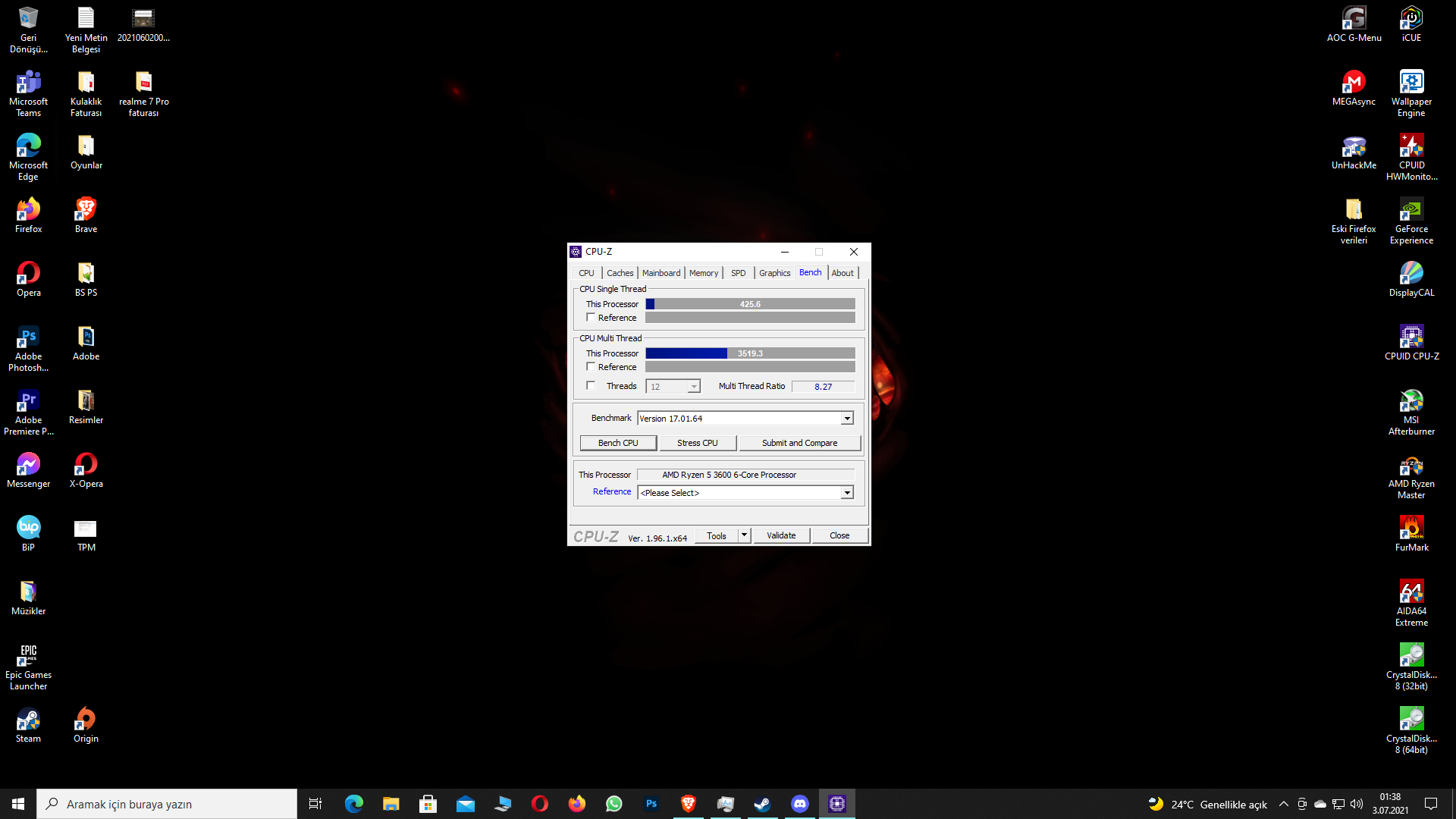Open the Windows Start menu
This screenshot has height=819, width=1456.
pyautogui.click(x=18, y=804)
